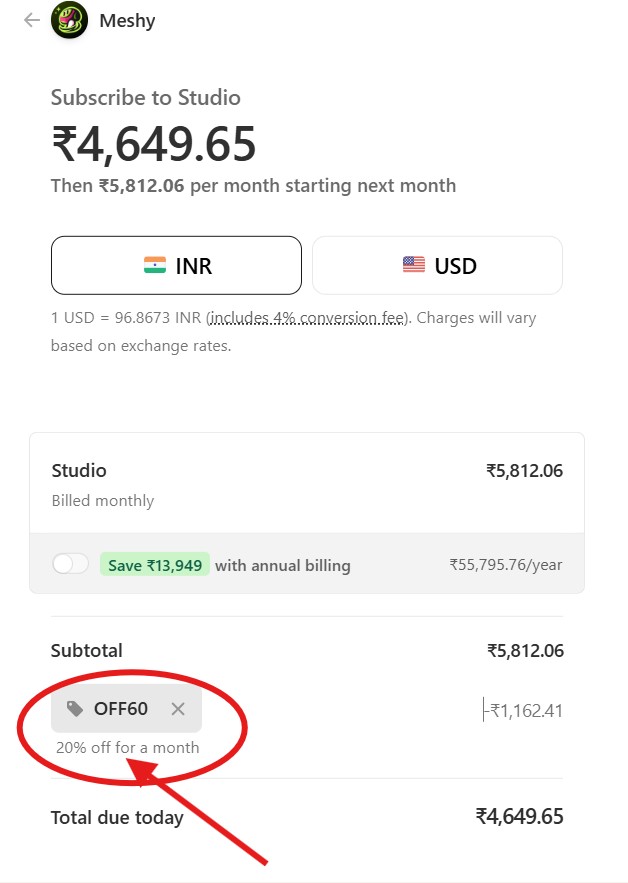Click the Studio plan name
The height and width of the screenshot is (883, 628).
[79, 470]
